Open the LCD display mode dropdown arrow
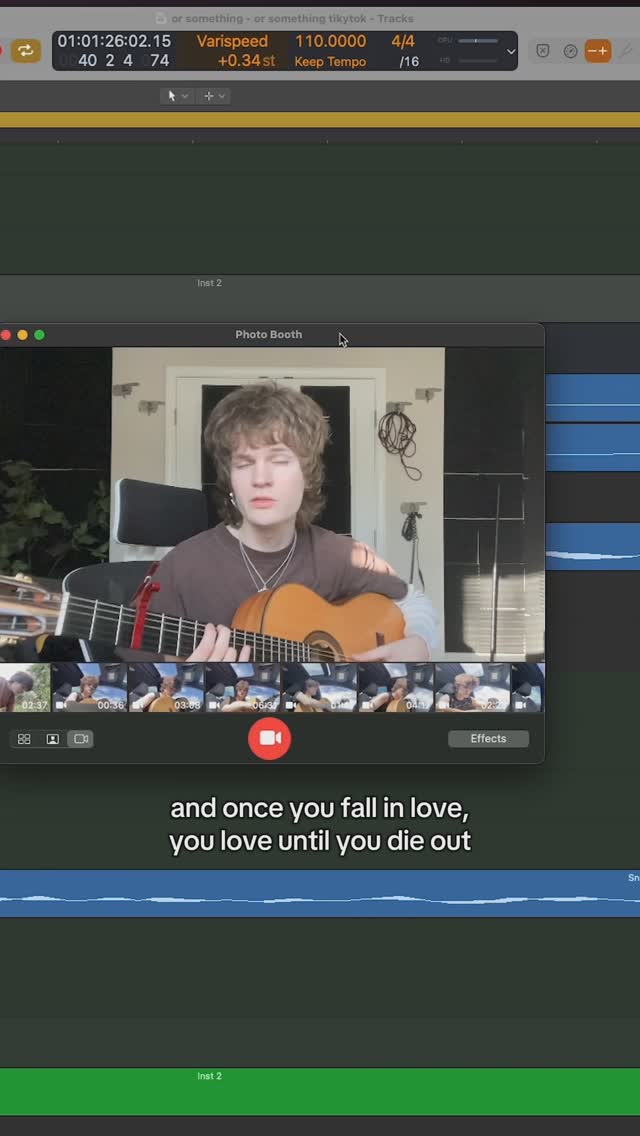Image resolution: width=640 pixels, height=1136 pixels. 511,51
